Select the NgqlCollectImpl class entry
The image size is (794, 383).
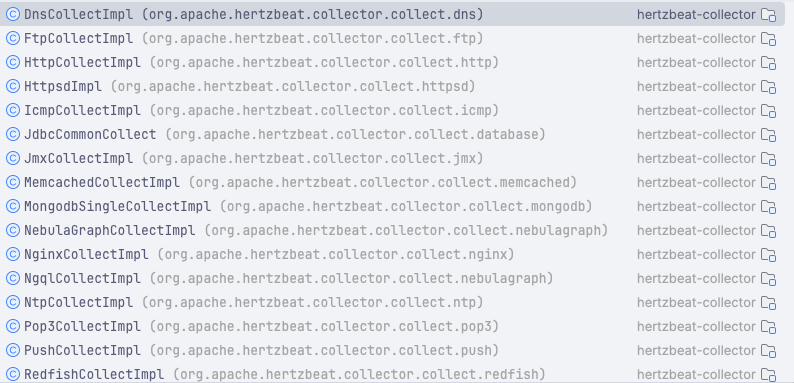tap(392, 279)
